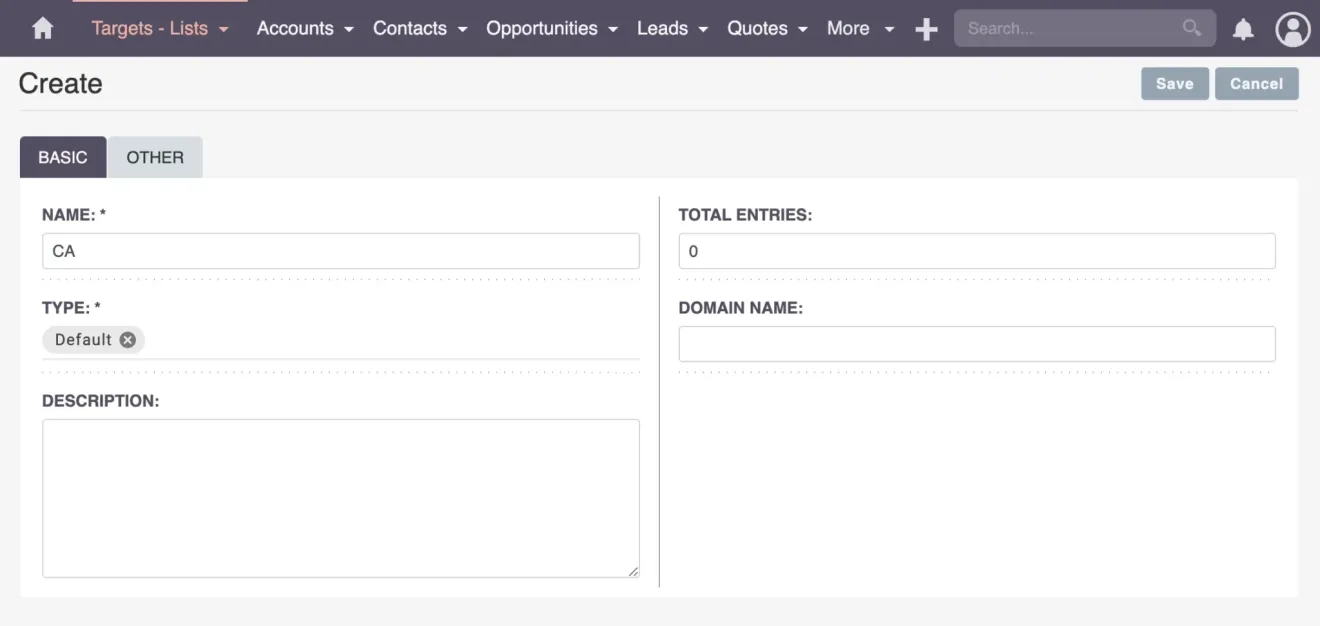
Task: Save the new target list
Action: (x=1174, y=83)
